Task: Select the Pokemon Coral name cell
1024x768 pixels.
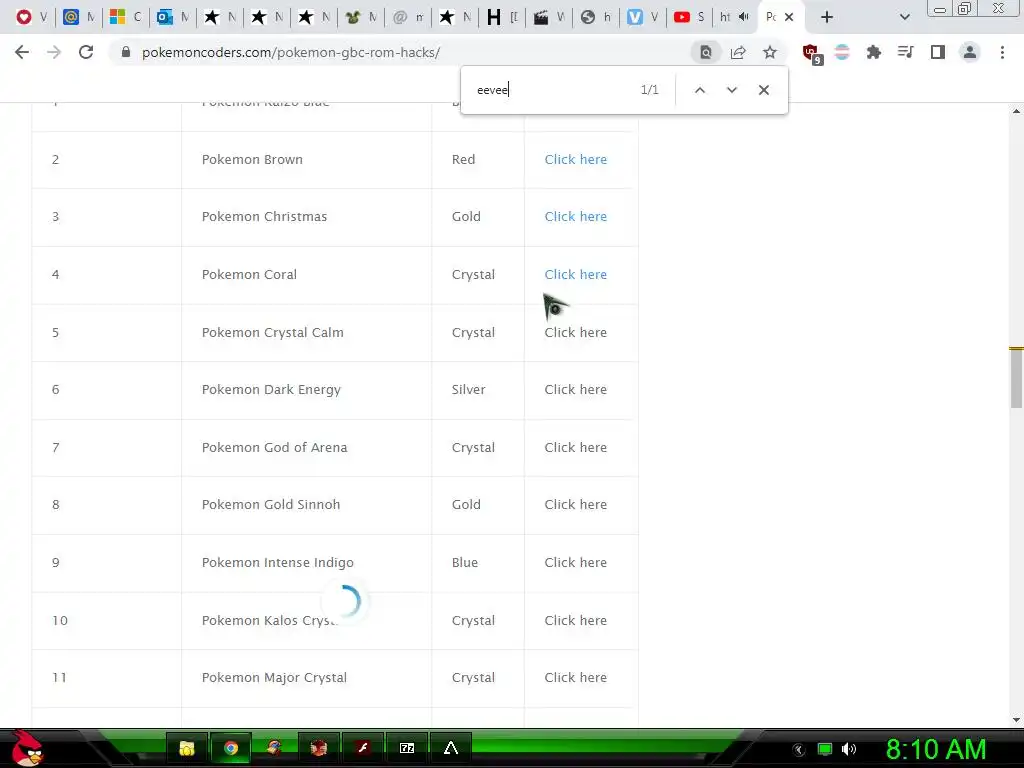Action: pyautogui.click(x=306, y=274)
